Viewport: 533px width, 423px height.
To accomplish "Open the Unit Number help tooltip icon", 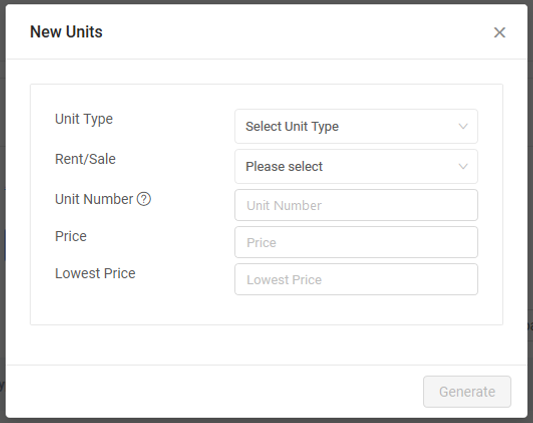I will tap(144, 199).
